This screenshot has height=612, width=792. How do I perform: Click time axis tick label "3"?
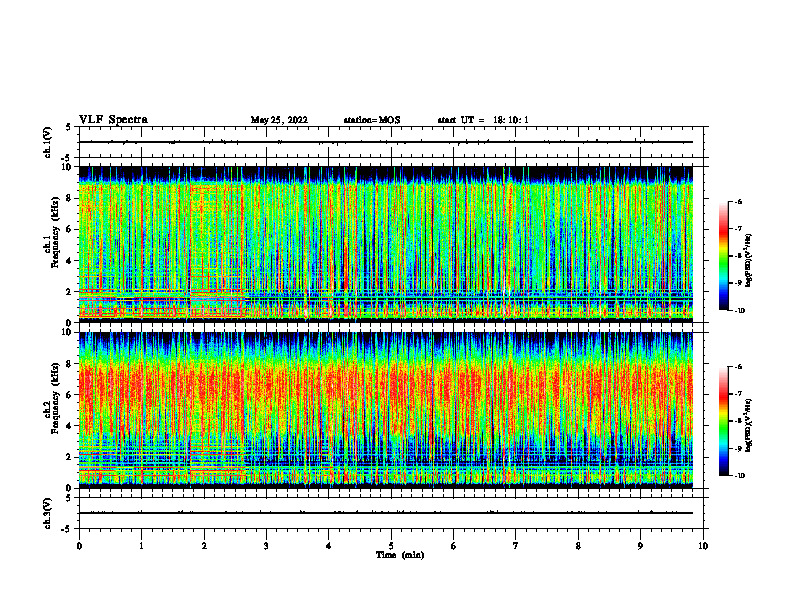click(266, 546)
